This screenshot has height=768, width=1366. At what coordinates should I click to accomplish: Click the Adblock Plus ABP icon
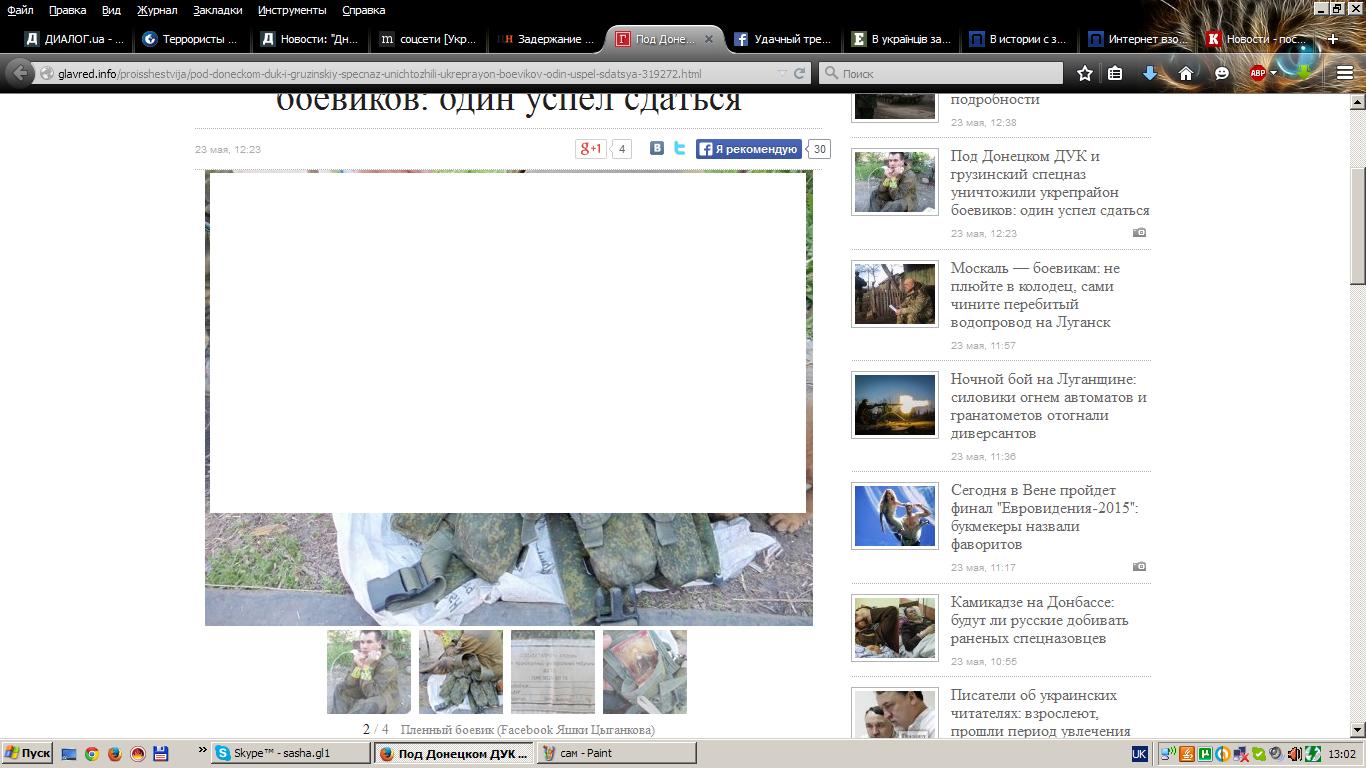click(x=1258, y=73)
